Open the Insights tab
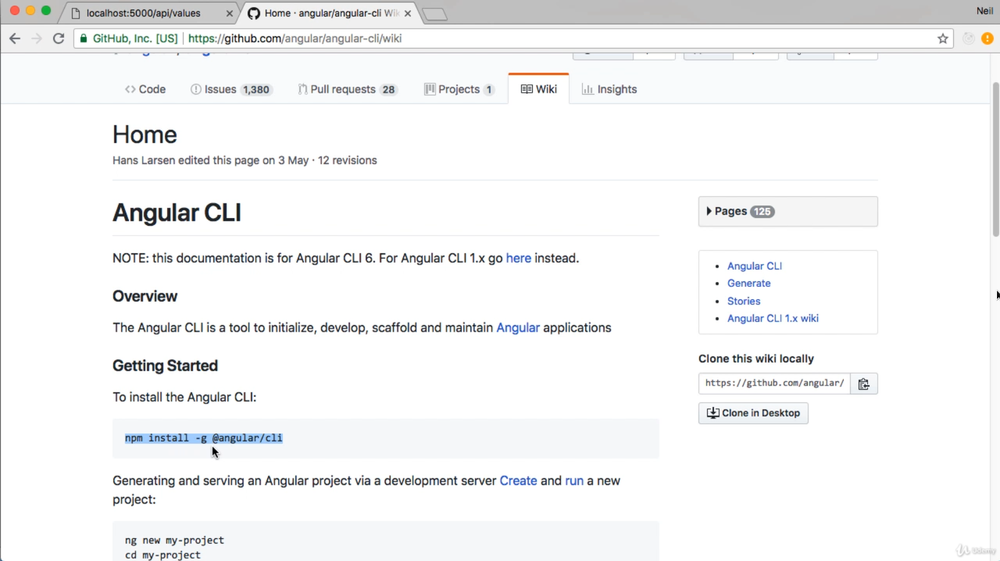The width and height of the screenshot is (1000, 561). (x=609, y=89)
